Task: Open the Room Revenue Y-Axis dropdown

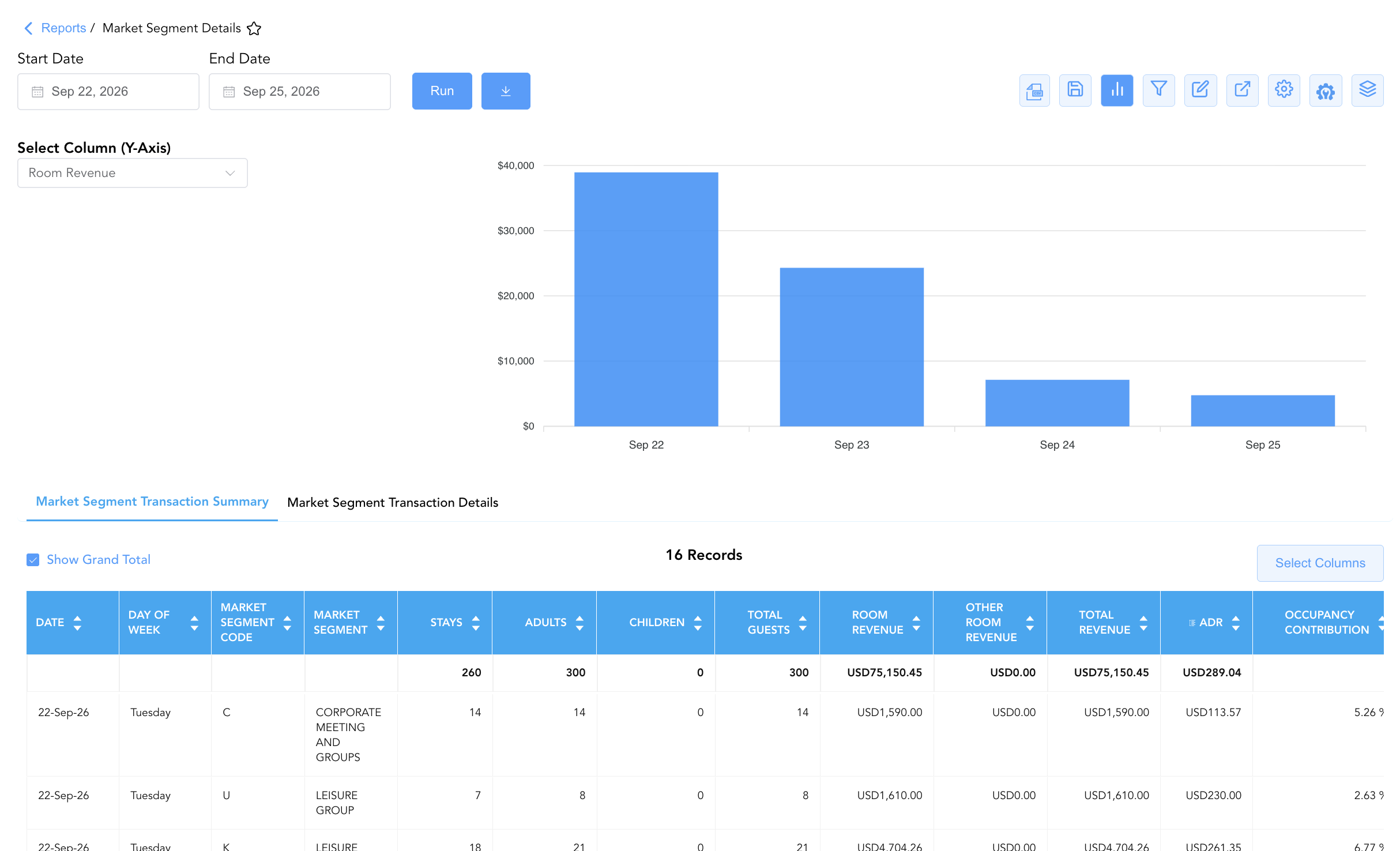Action: pyautogui.click(x=133, y=173)
